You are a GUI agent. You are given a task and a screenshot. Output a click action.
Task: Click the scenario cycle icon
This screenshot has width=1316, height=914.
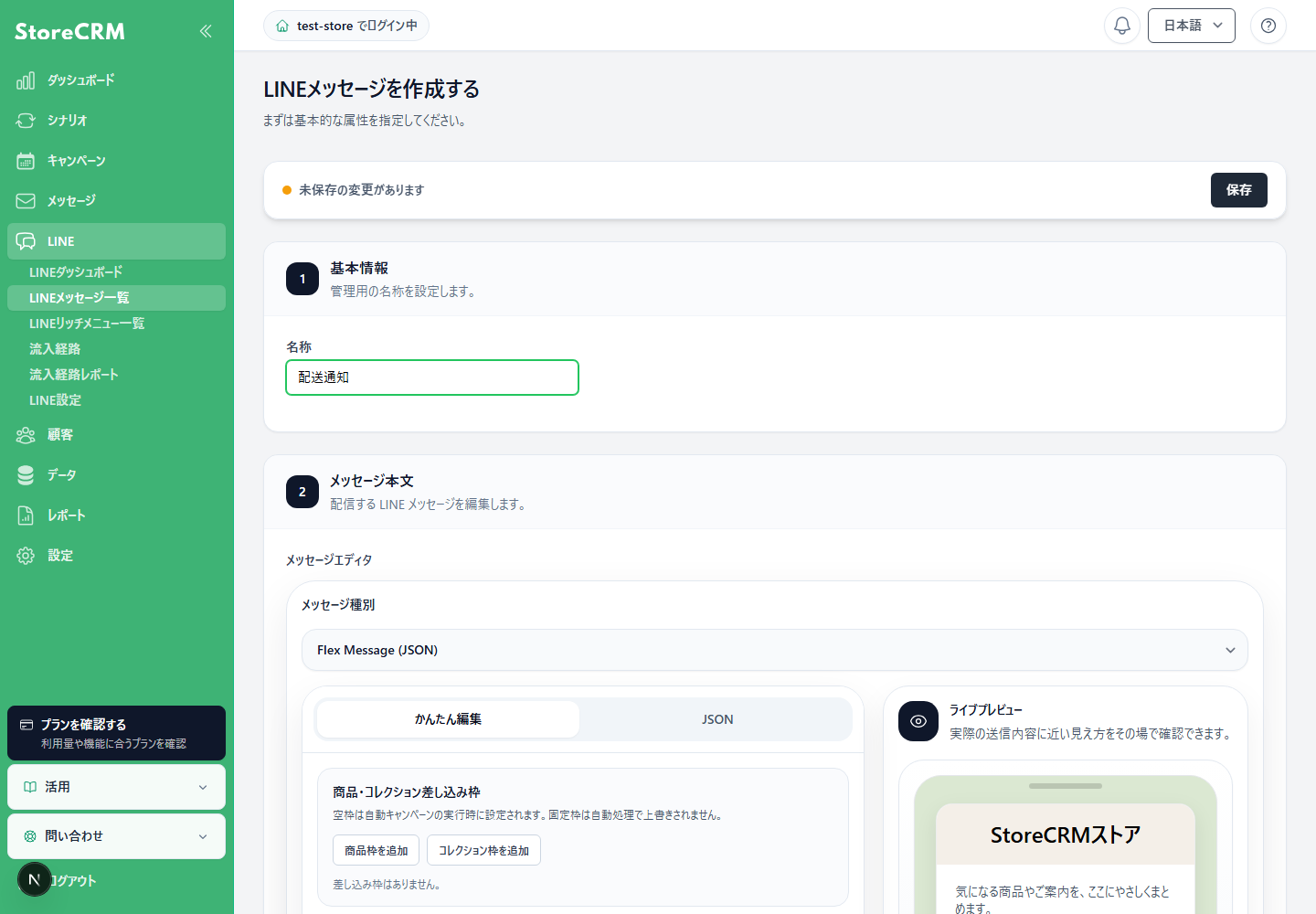[x=26, y=121]
